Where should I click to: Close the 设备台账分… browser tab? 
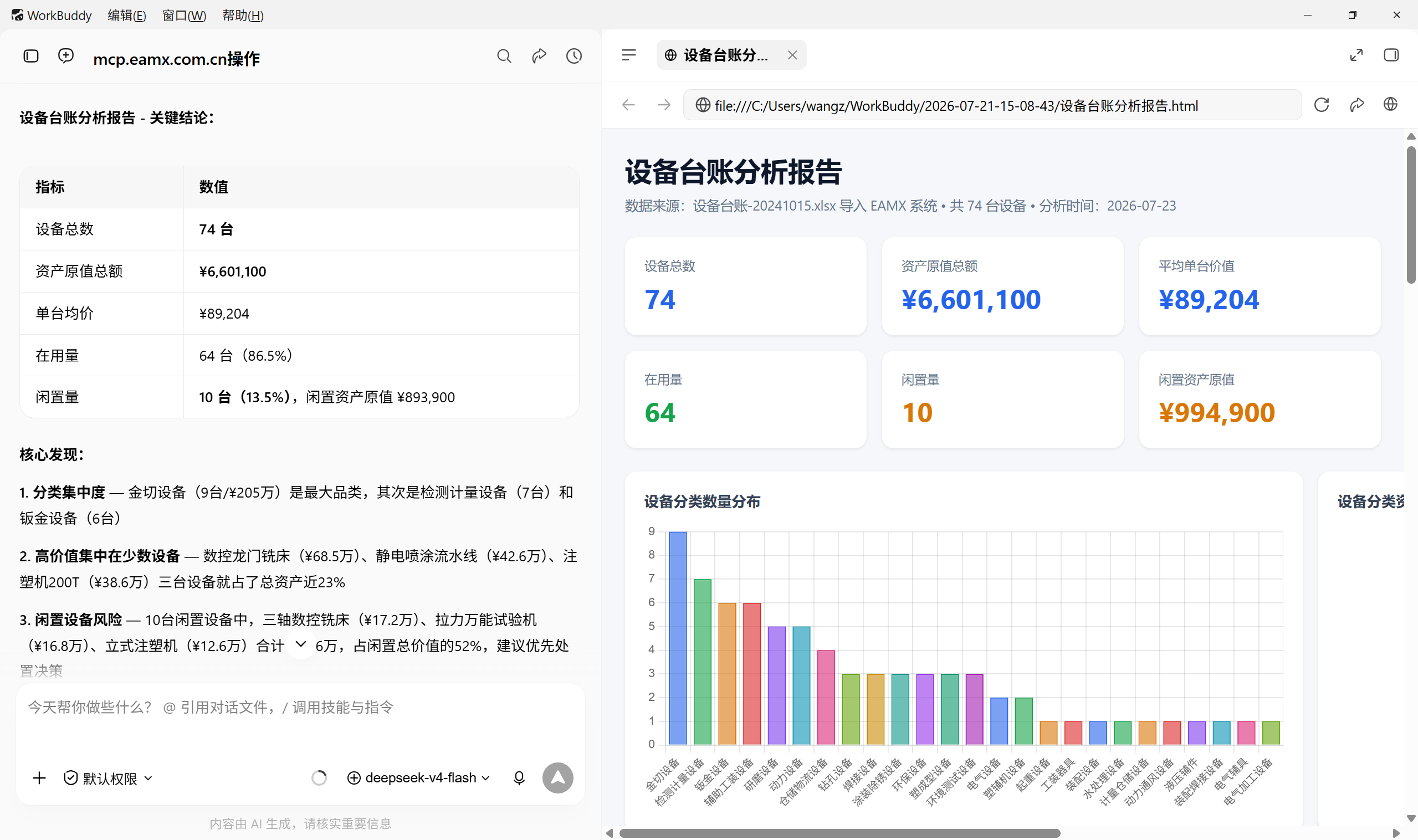click(792, 55)
